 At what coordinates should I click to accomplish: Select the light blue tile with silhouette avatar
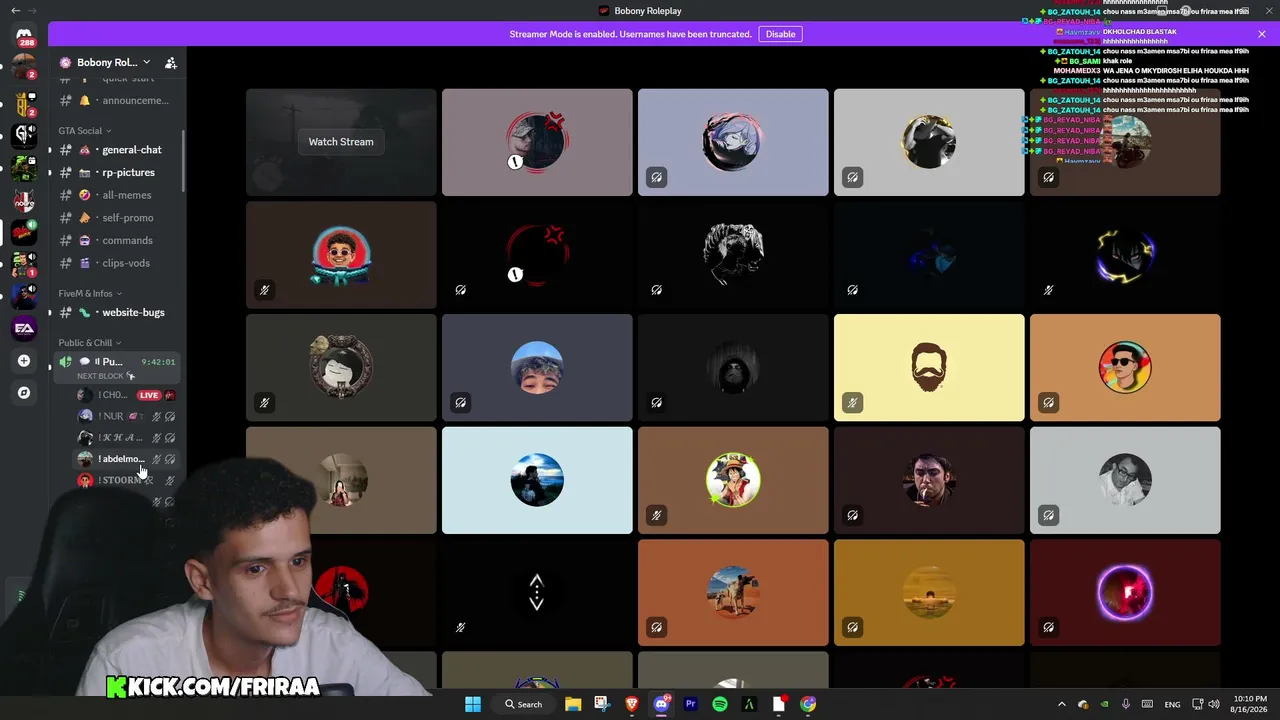(537, 480)
